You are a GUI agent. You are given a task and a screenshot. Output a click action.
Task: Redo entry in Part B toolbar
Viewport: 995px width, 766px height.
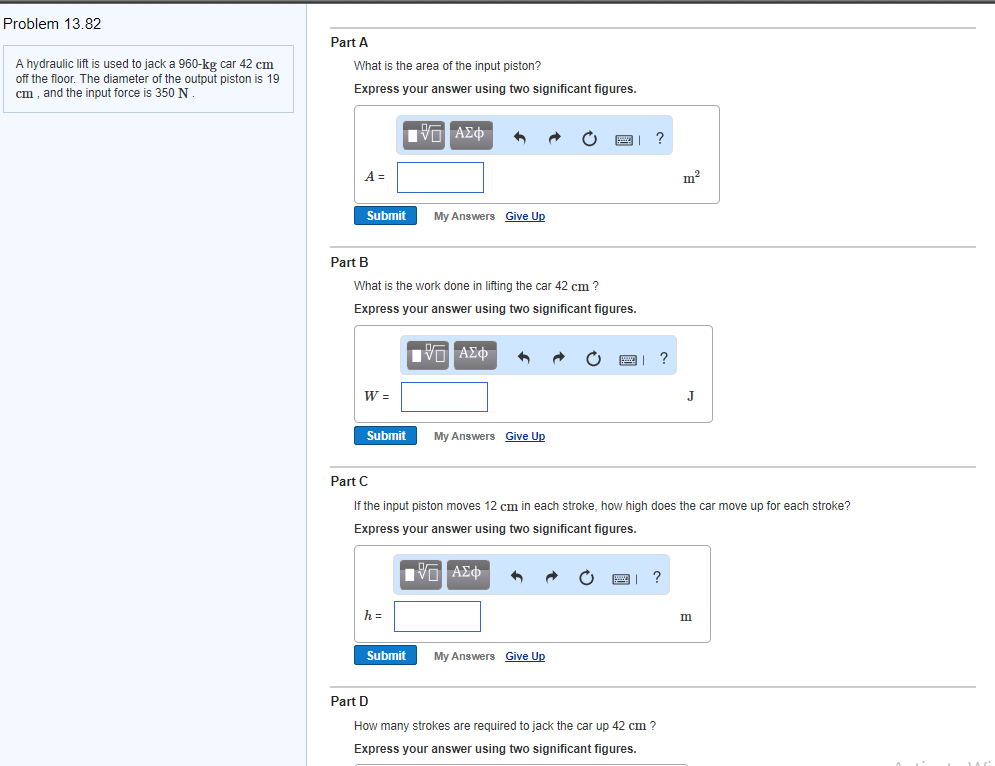(x=558, y=358)
